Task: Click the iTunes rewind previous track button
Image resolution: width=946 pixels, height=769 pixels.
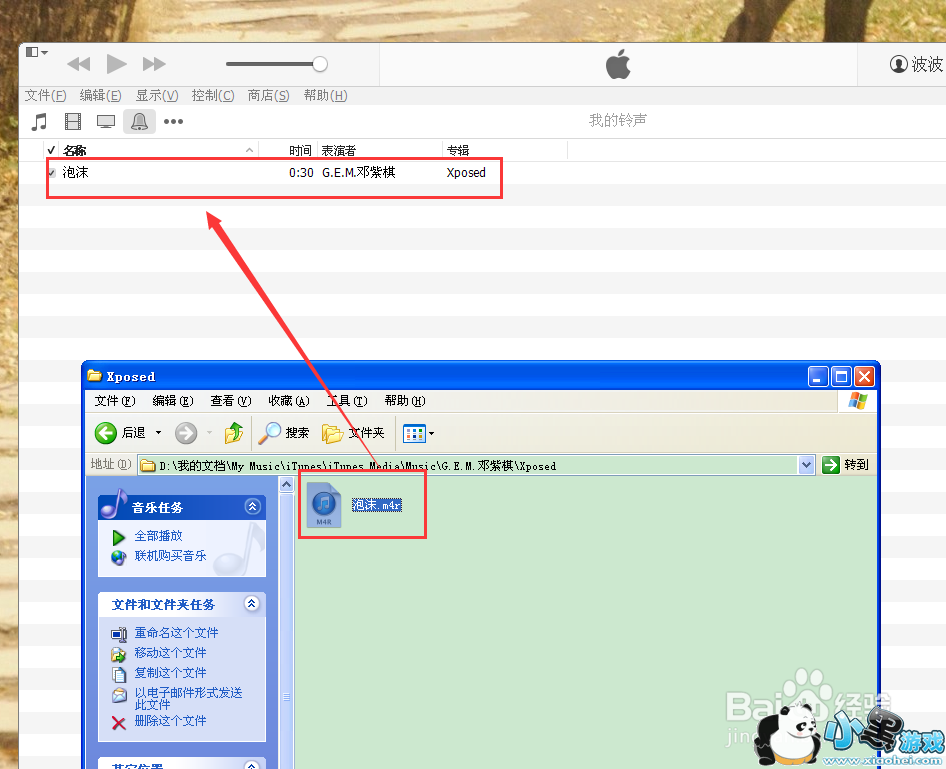Action: [x=78, y=64]
